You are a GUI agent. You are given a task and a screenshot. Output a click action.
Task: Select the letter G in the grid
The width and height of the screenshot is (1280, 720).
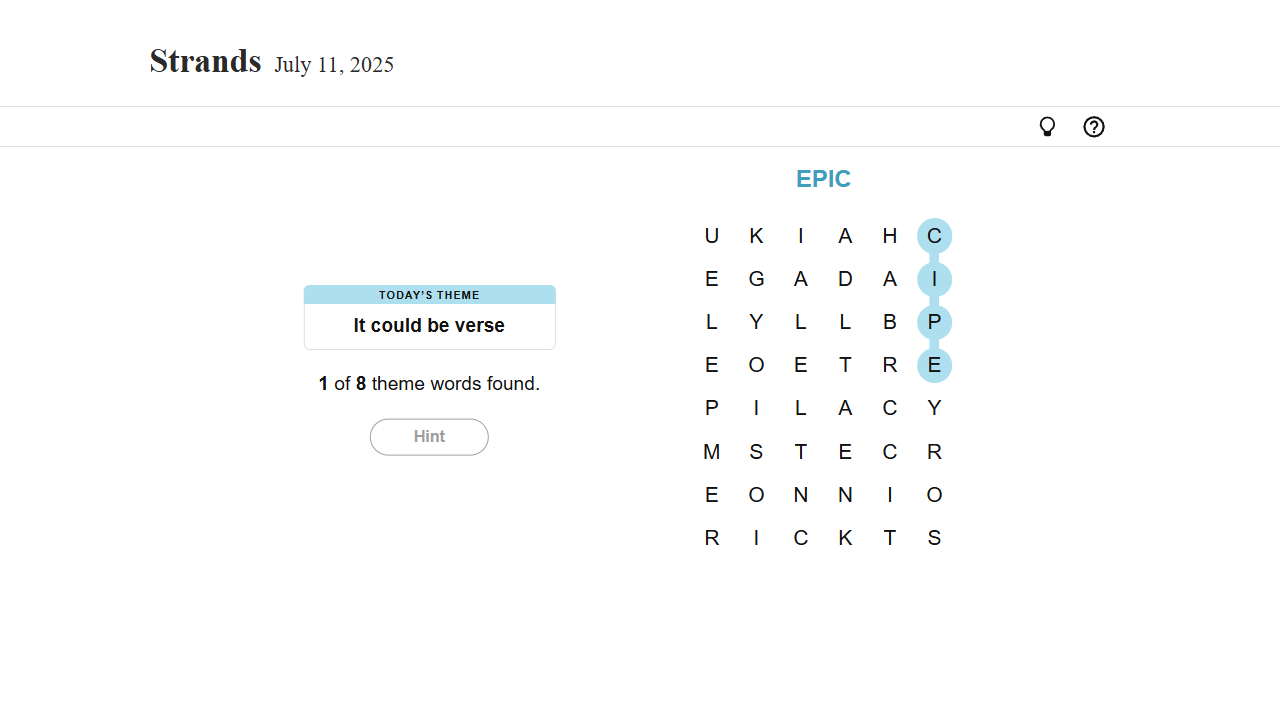pos(756,279)
